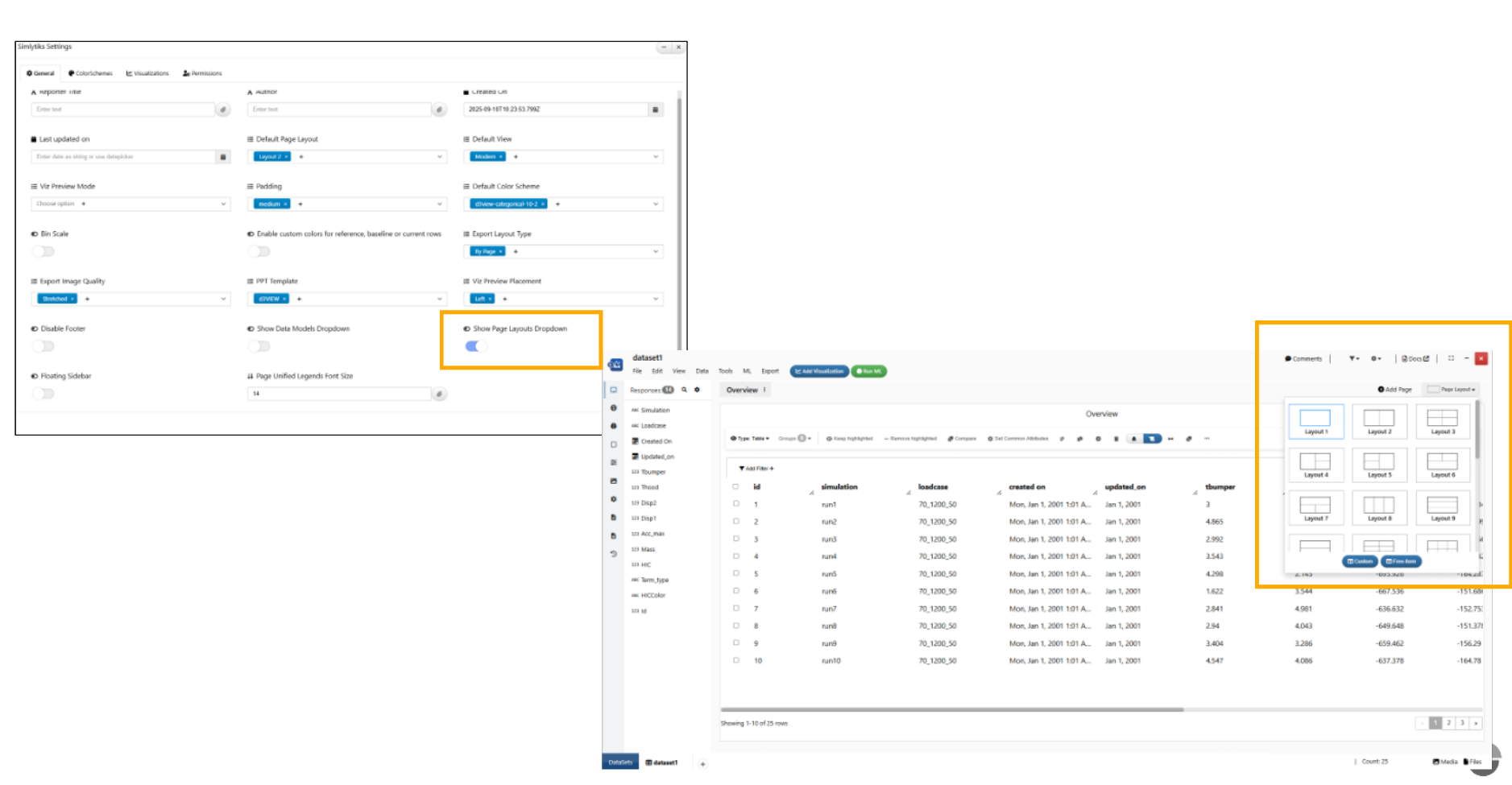
Task: Open the Responses panel gear settings
Action: (698, 390)
